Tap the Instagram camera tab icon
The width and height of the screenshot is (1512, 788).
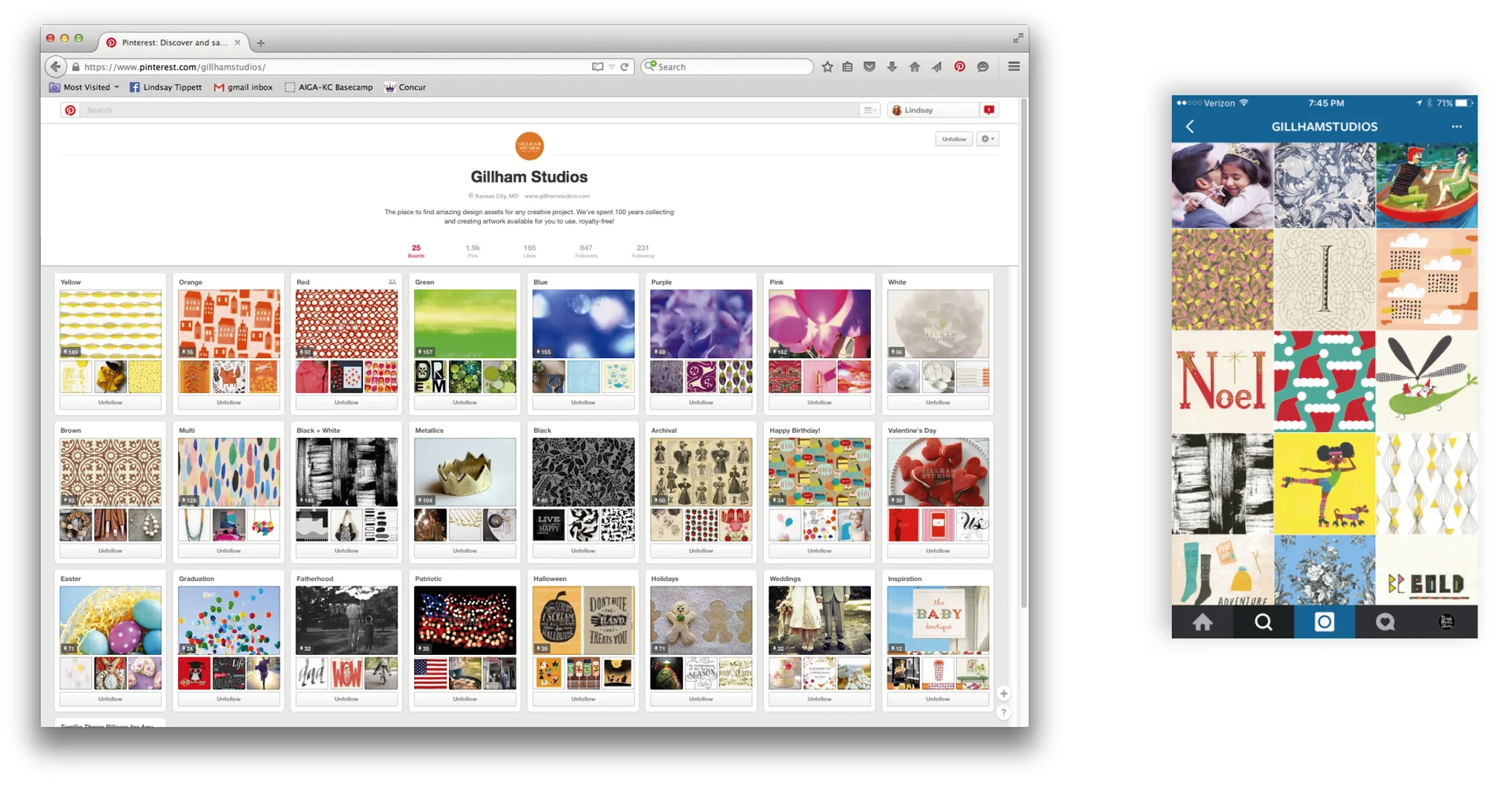(1325, 622)
